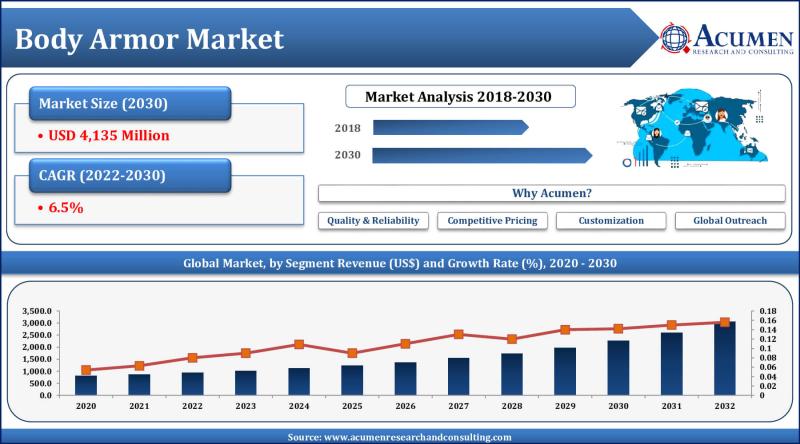
Task: Click the Customization box
Action: [611, 220]
